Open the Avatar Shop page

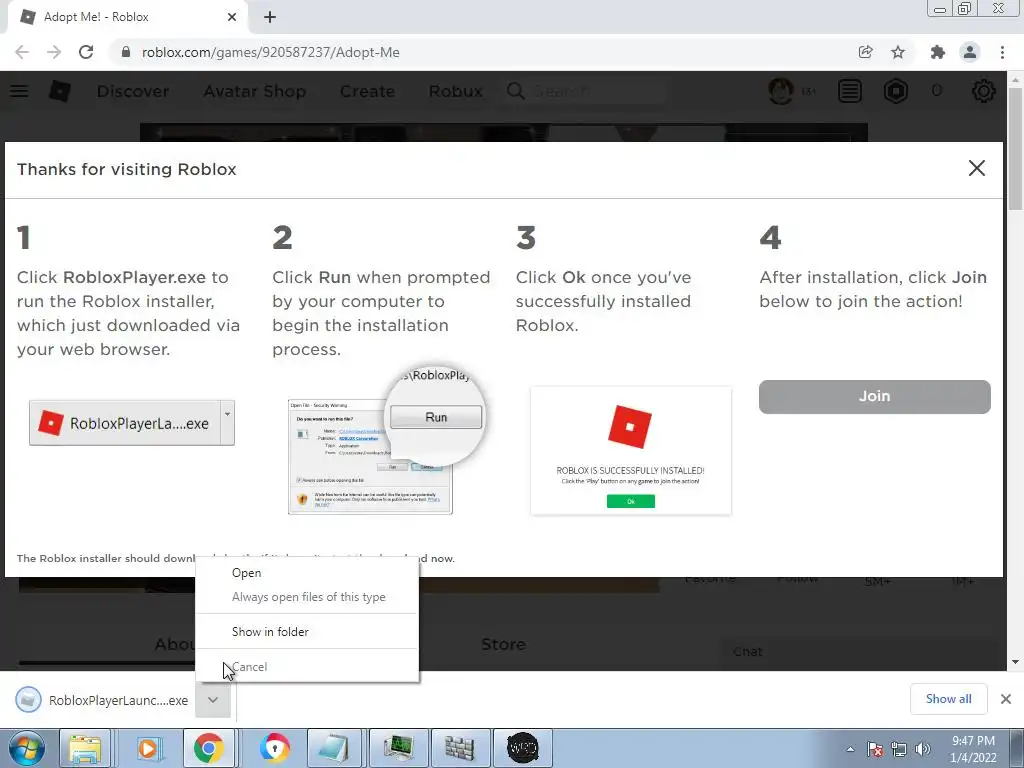255,91
